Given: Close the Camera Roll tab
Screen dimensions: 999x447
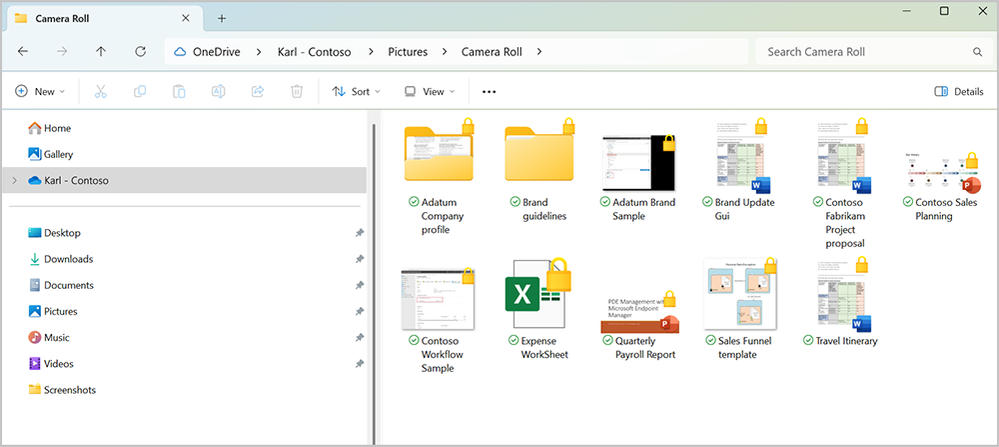Looking at the screenshot, I should click(x=185, y=18).
